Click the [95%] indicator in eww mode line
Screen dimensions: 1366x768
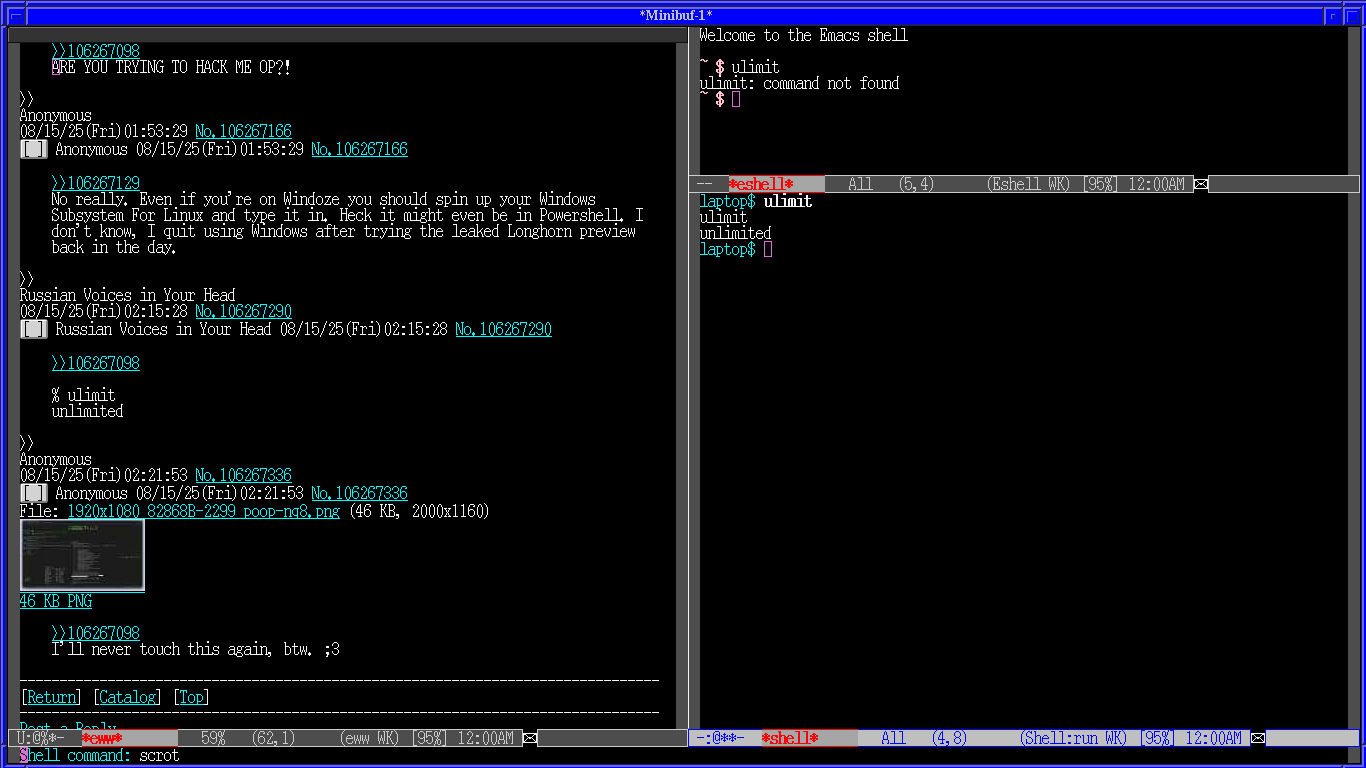pyautogui.click(x=431, y=739)
